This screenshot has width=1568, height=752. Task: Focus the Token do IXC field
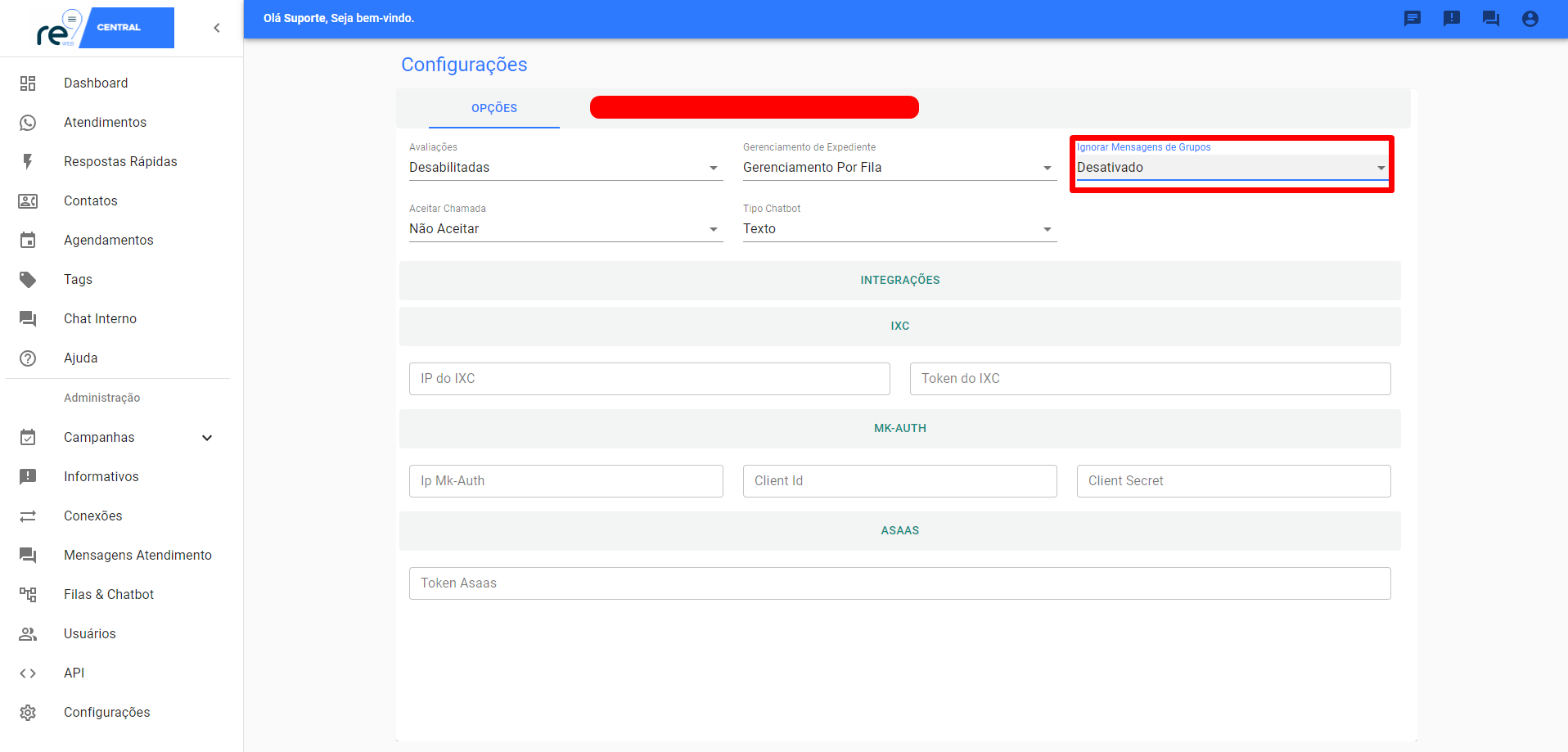1151,379
